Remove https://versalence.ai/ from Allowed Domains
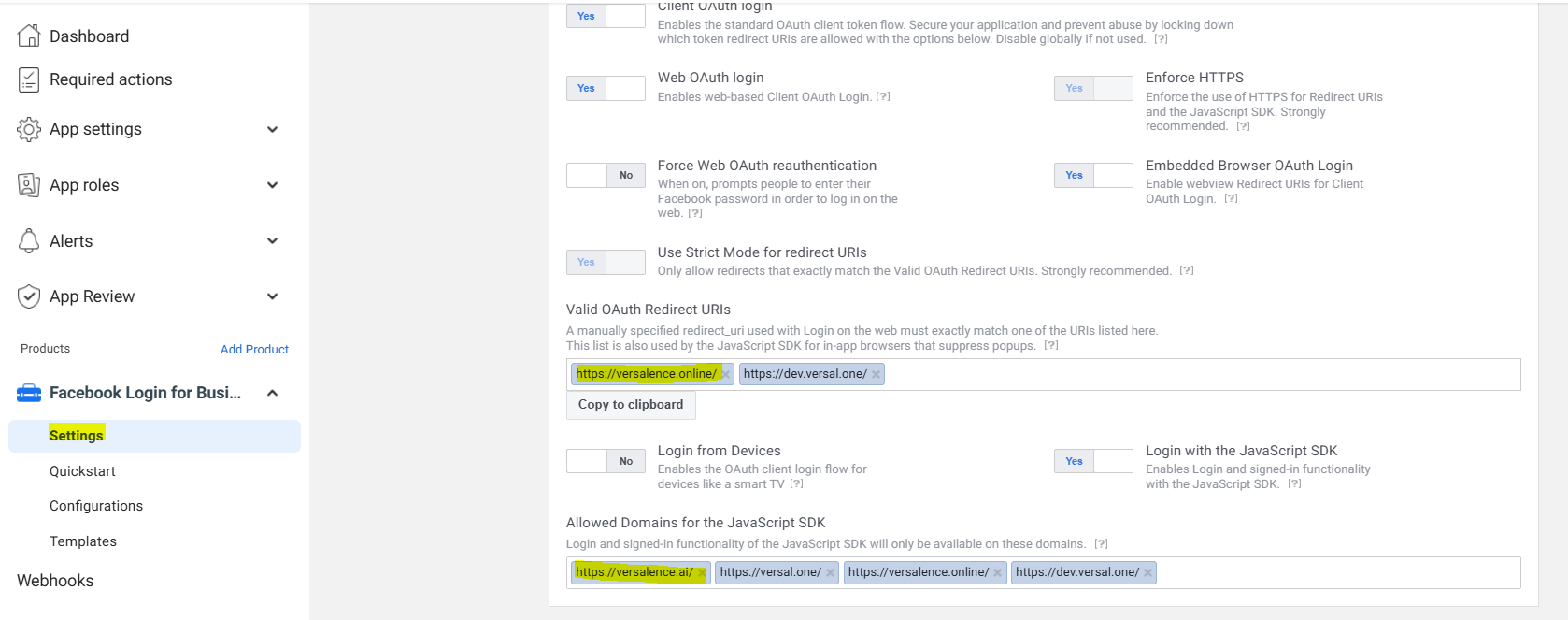This screenshot has width=1568, height=620. coord(702,572)
